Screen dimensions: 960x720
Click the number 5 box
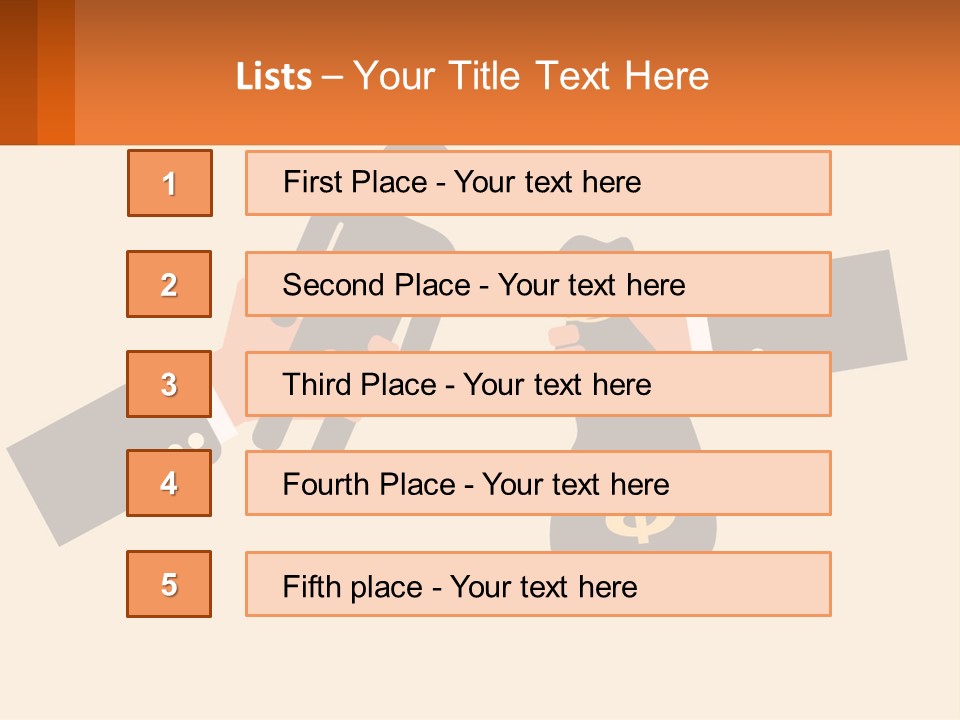169,584
